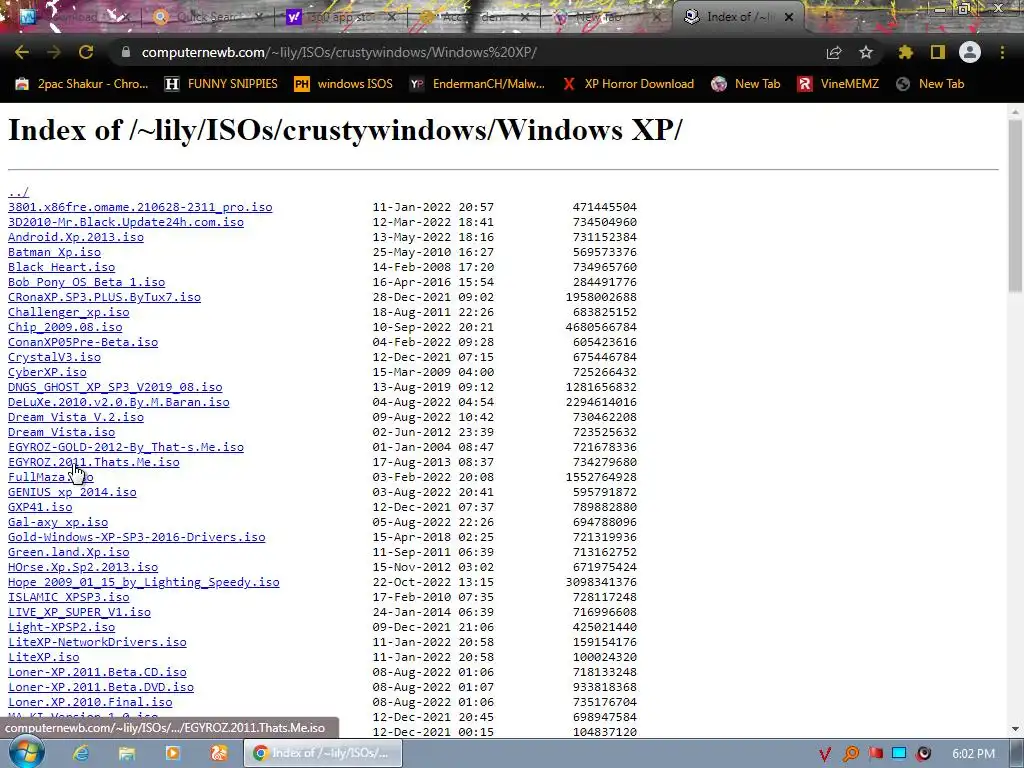Click the Gal-axy_xp.iso link

(x=57, y=522)
